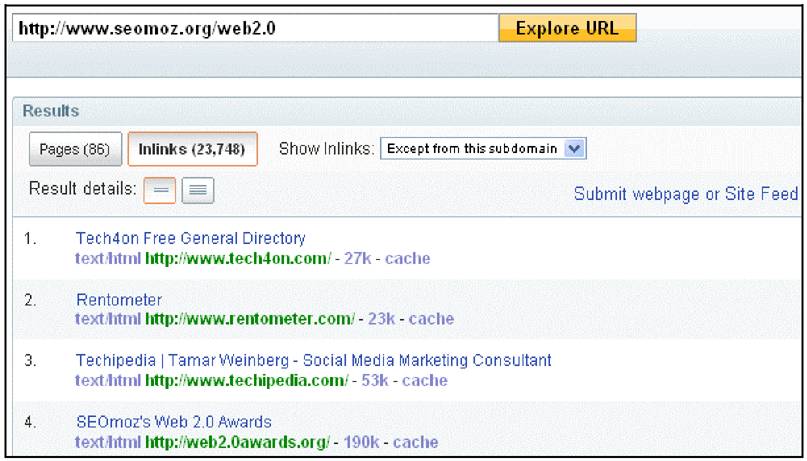
Task: Open Submit webpage or Site Feed link
Action: [x=686, y=194]
